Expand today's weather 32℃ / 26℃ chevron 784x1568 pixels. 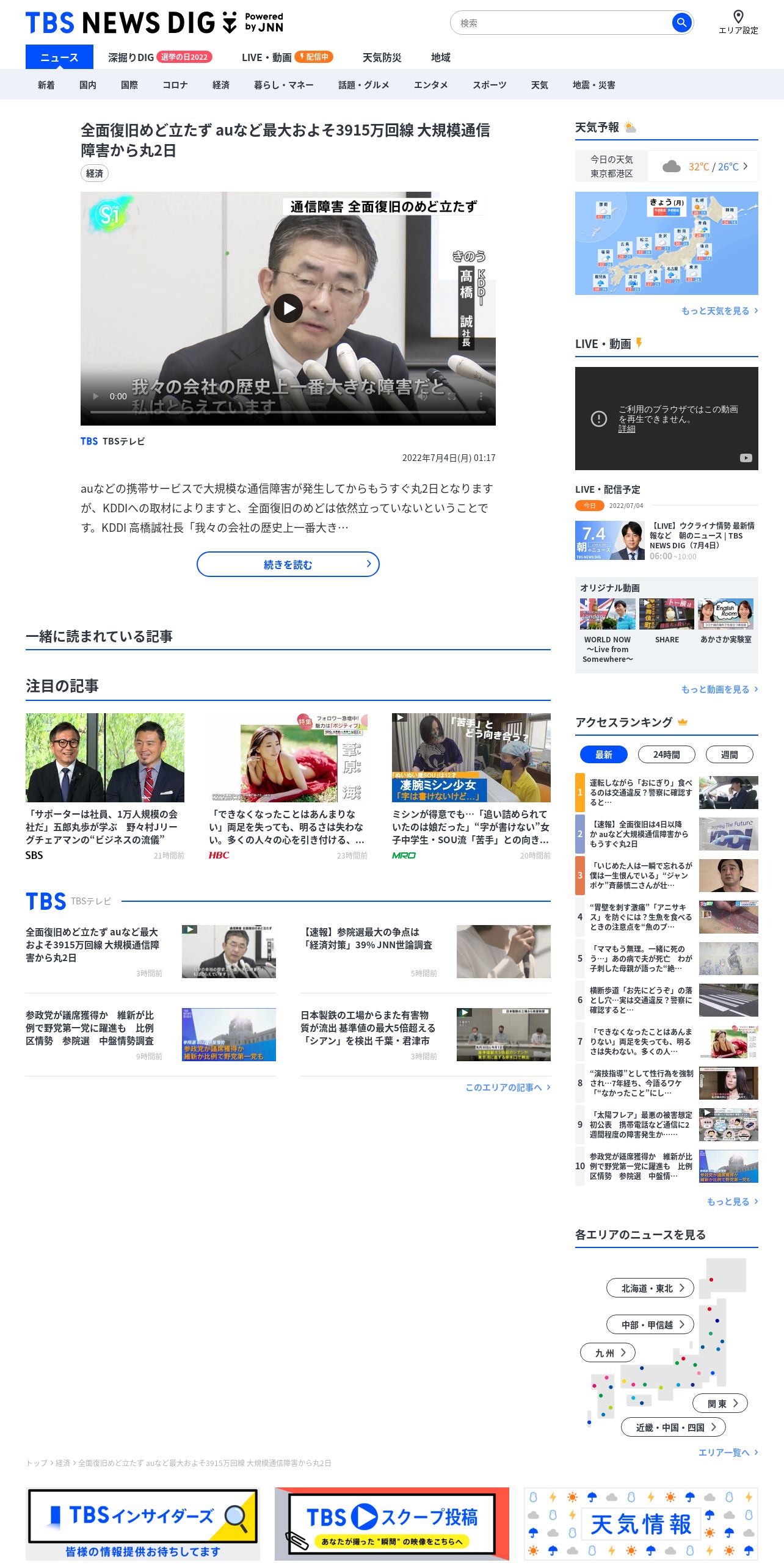745,166
